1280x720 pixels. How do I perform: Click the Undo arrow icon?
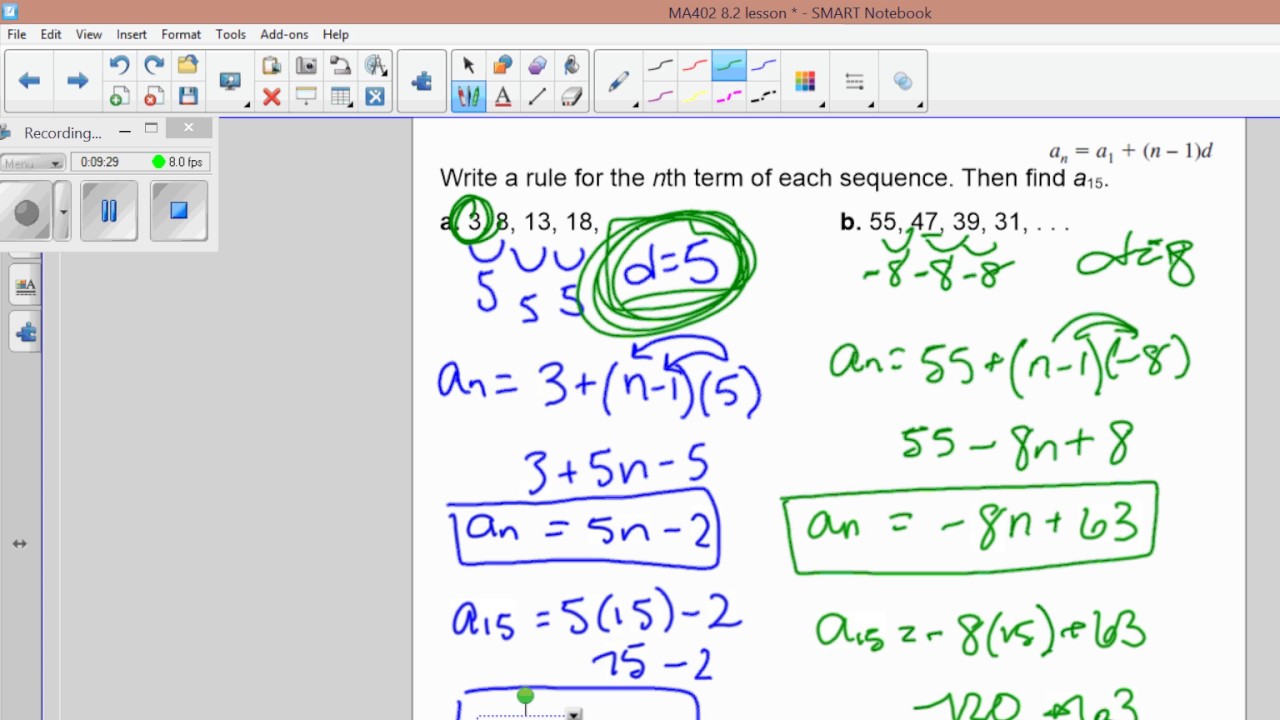119,65
